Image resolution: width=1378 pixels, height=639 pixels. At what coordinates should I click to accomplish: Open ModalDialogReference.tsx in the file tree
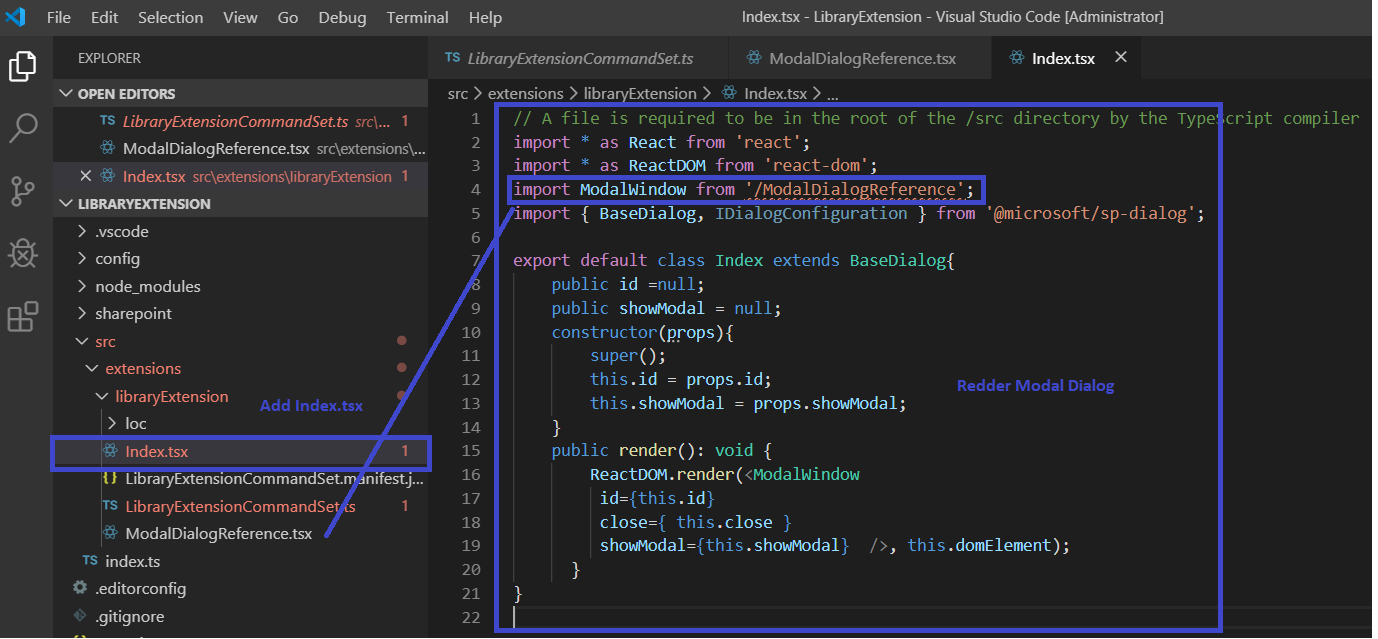pyautogui.click(x=240, y=534)
